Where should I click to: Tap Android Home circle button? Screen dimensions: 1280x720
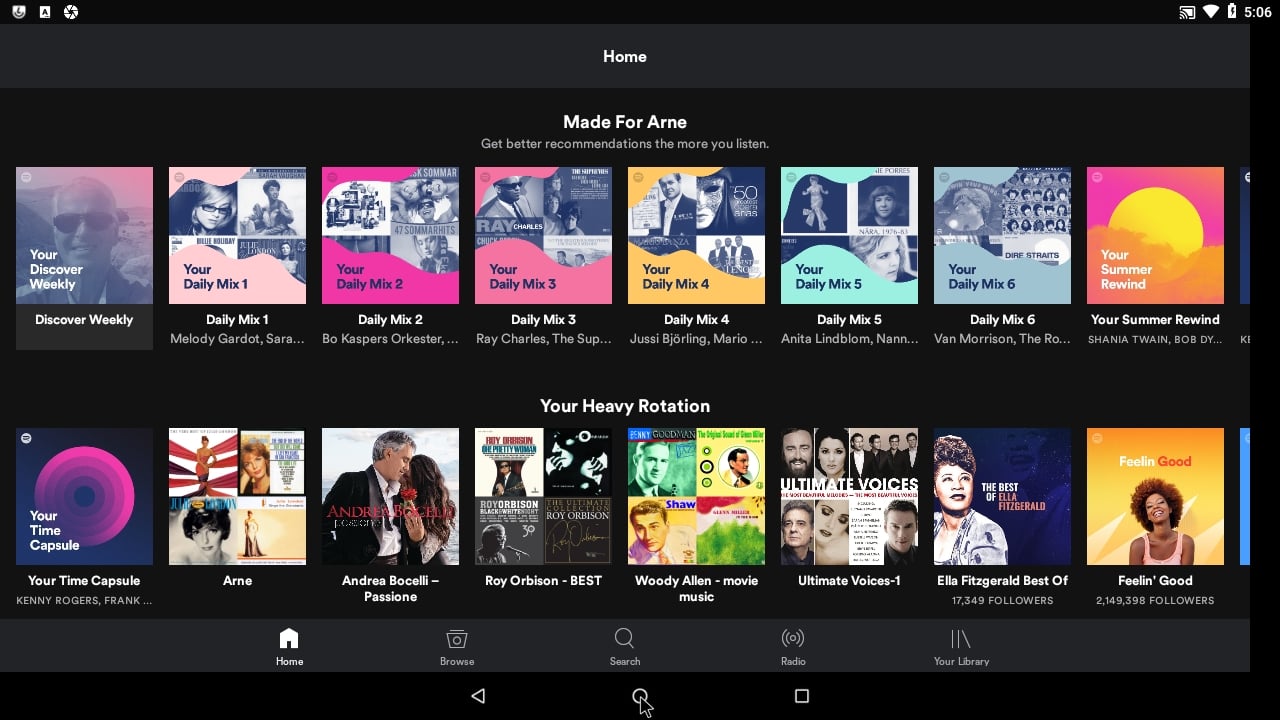tap(640, 696)
